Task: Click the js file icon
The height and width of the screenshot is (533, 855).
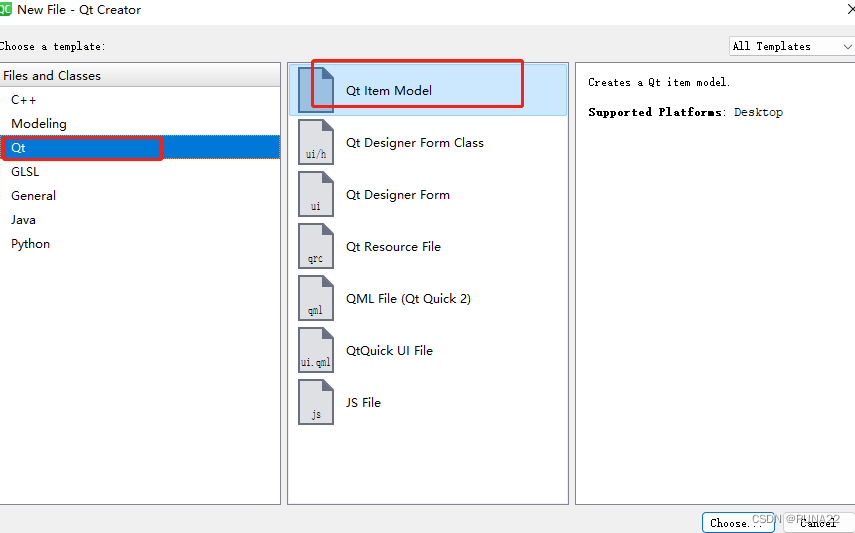Action: click(316, 402)
